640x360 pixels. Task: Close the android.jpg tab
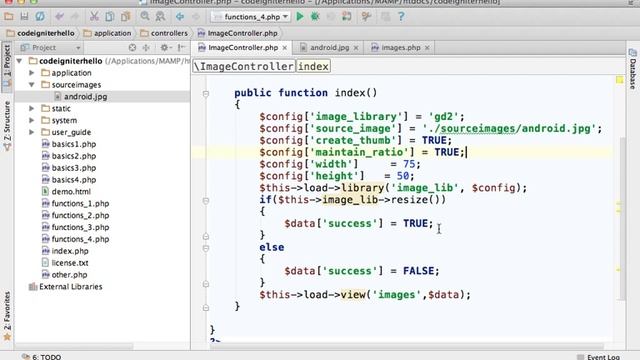356,48
